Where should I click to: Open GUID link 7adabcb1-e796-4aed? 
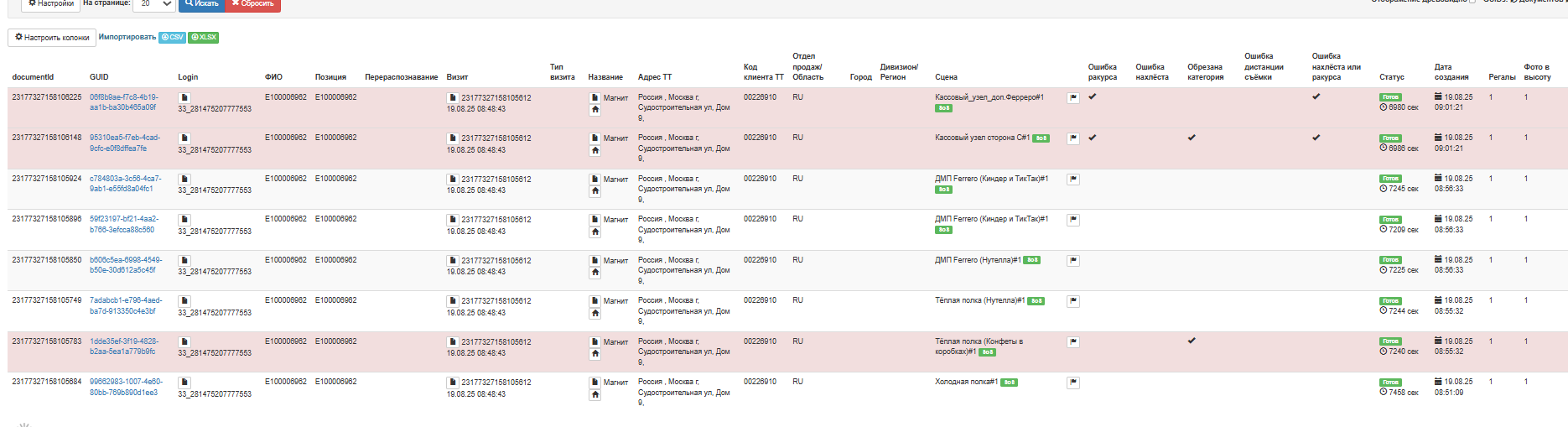tap(126, 305)
